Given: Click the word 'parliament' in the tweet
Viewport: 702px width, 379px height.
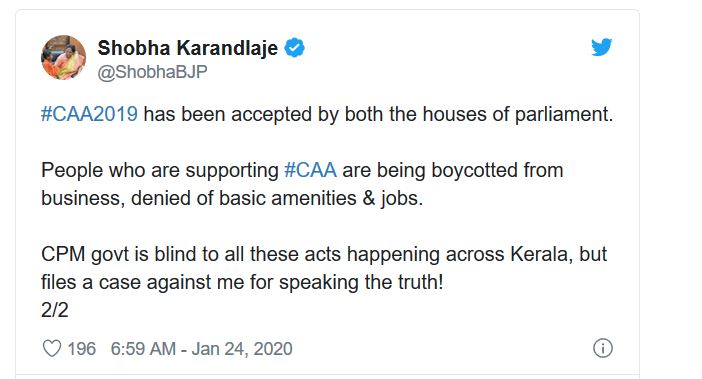Looking at the screenshot, I should point(564,115).
